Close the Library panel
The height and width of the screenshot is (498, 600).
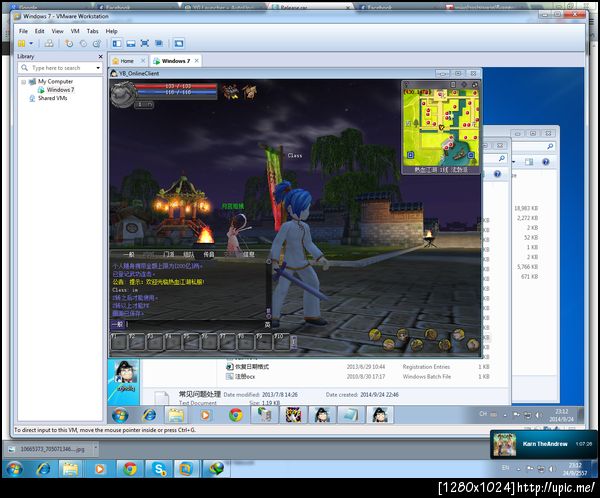[x=100, y=56]
